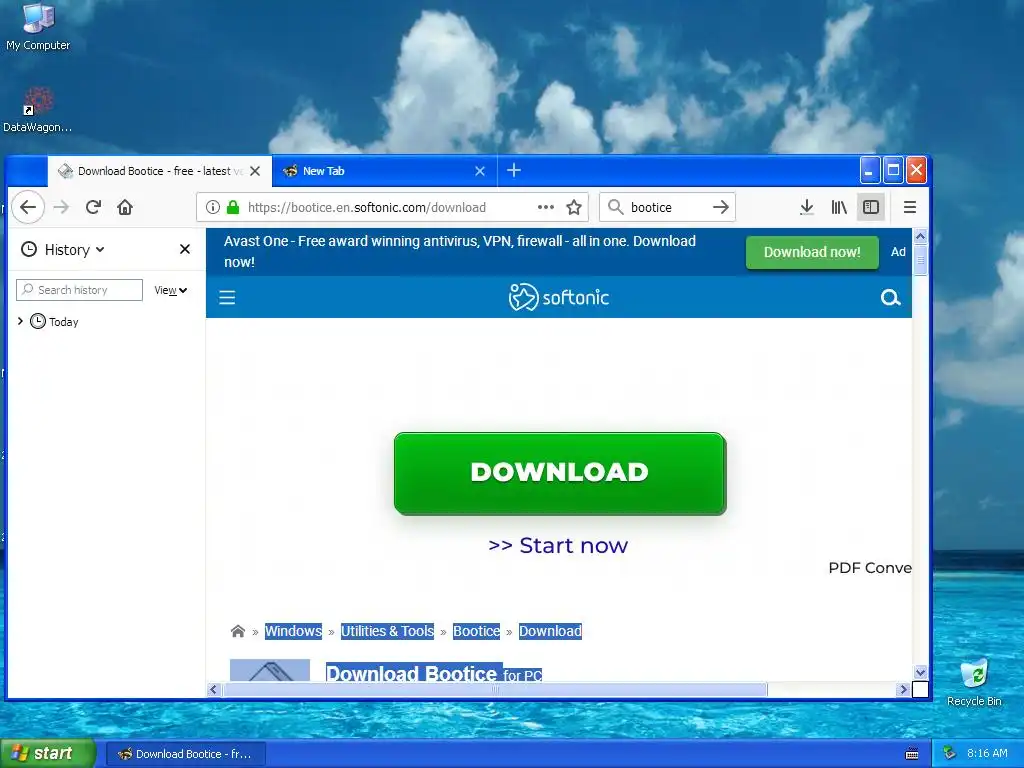
Task: Click the keyboard icon in taskbar
Action: [x=912, y=754]
